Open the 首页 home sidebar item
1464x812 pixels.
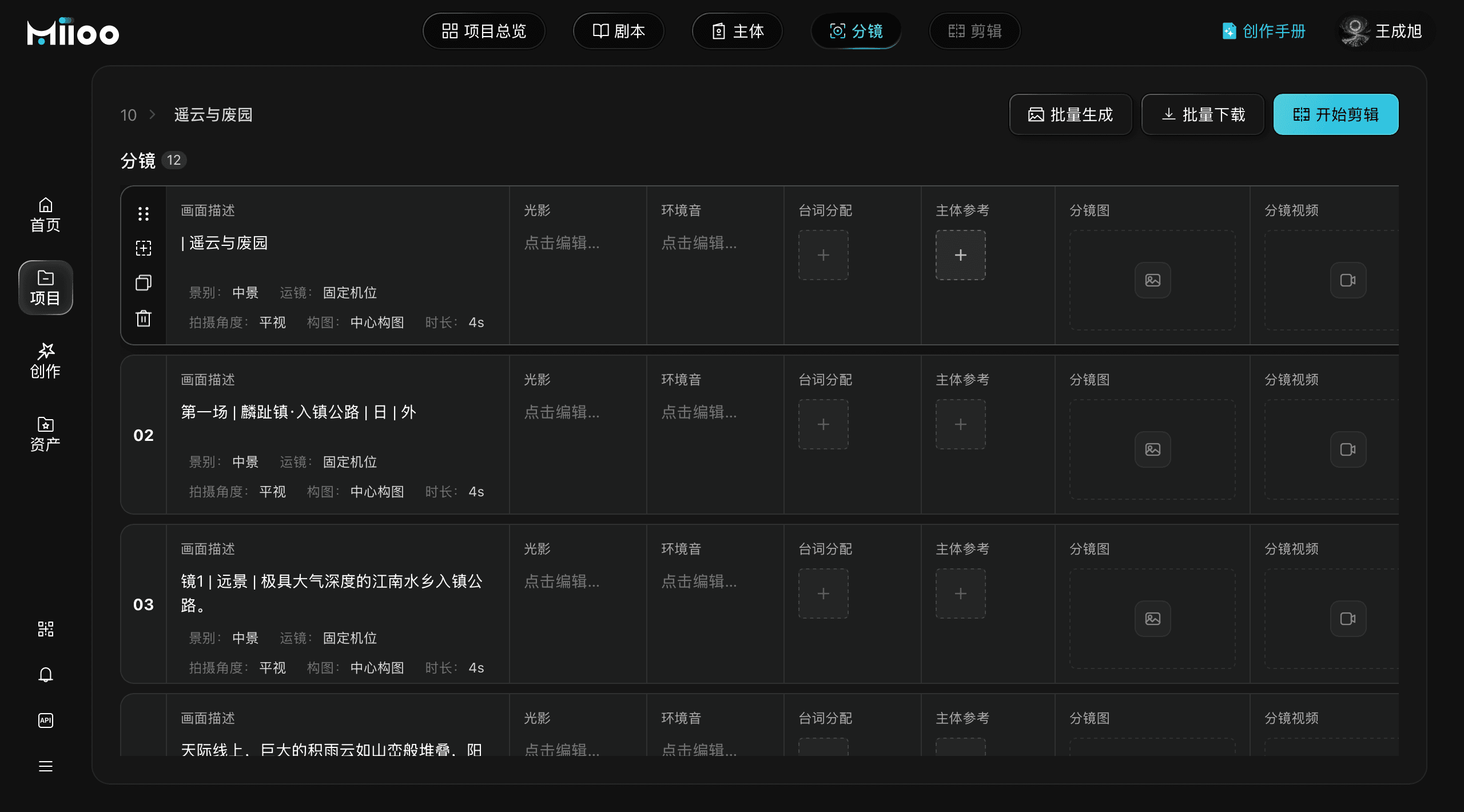click(46, 215)
